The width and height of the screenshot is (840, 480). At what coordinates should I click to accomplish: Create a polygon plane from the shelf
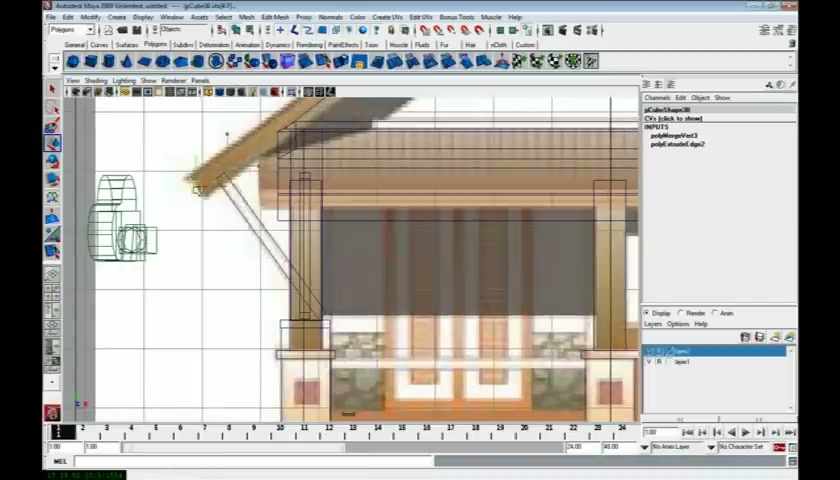(145, 61)
